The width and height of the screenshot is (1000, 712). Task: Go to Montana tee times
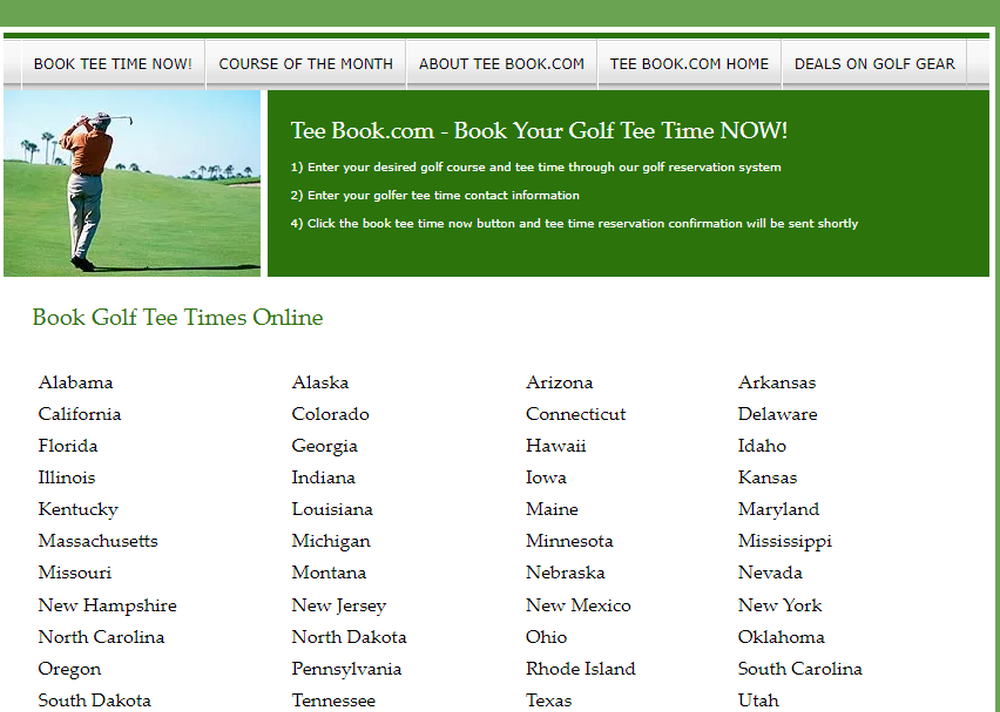(x=329, y=572)
